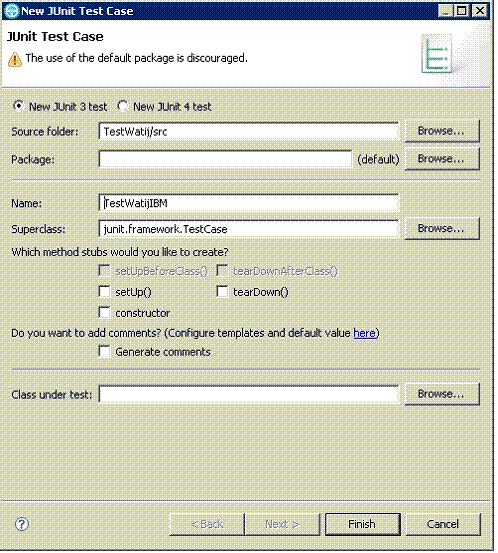This screenshot has height=553, width=498.
Task: Check the tearDown() method stub
Action: [x=222, y=292]
